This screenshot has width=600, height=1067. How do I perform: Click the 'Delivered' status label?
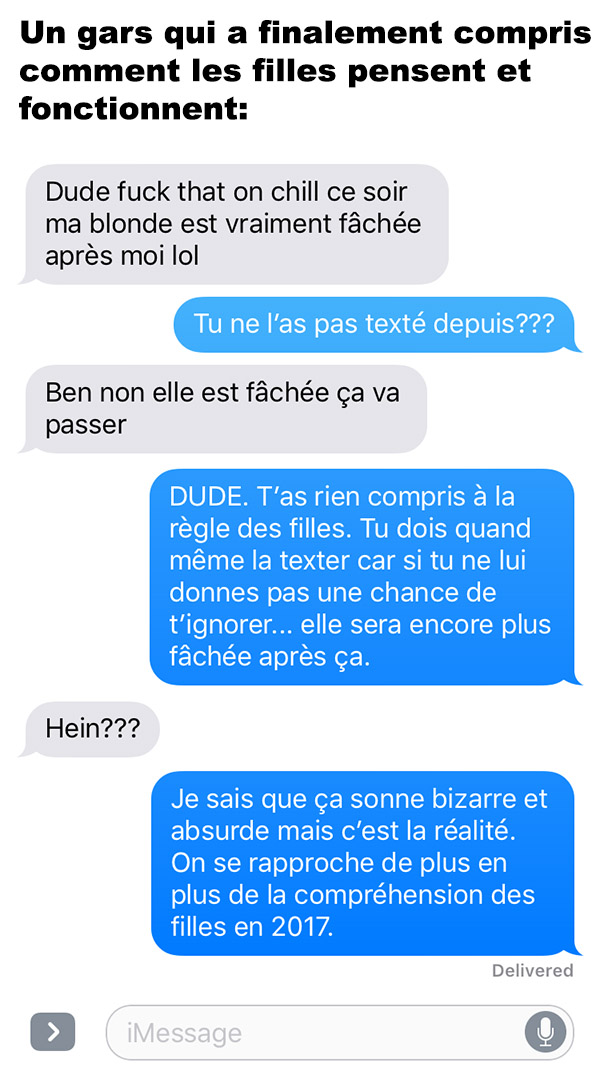click(x=533, y=970)
